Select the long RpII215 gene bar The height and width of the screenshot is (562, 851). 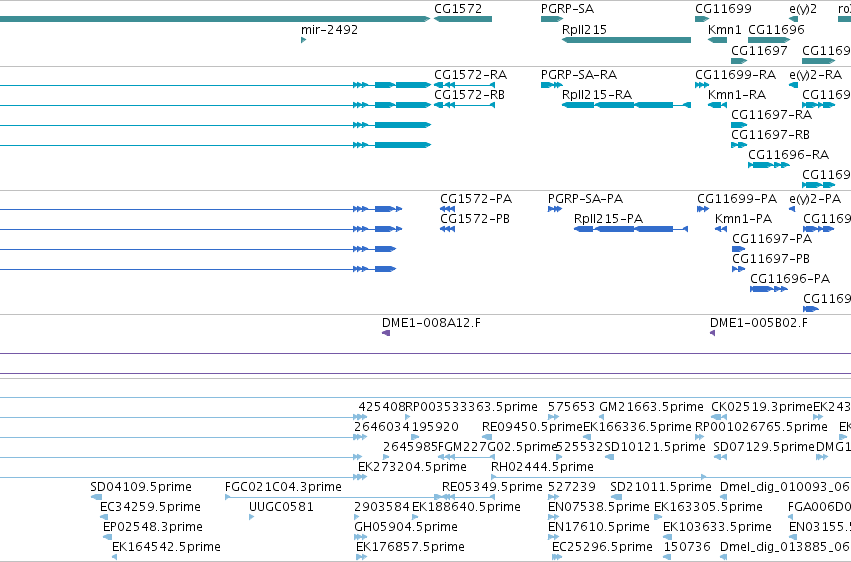(626, 40)
